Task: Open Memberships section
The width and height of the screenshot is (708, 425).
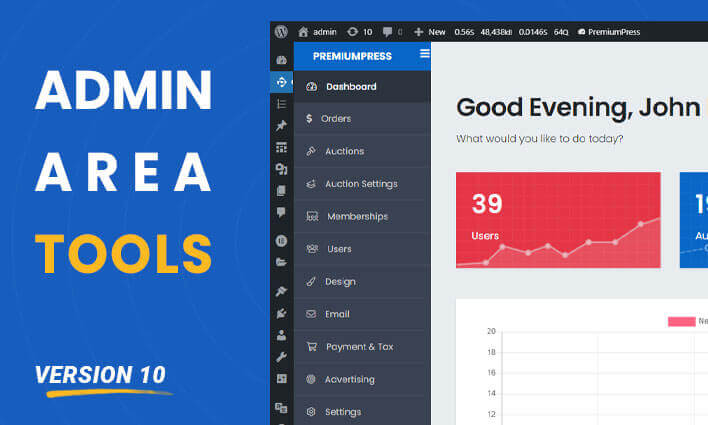Action: (x=357, y=216)
